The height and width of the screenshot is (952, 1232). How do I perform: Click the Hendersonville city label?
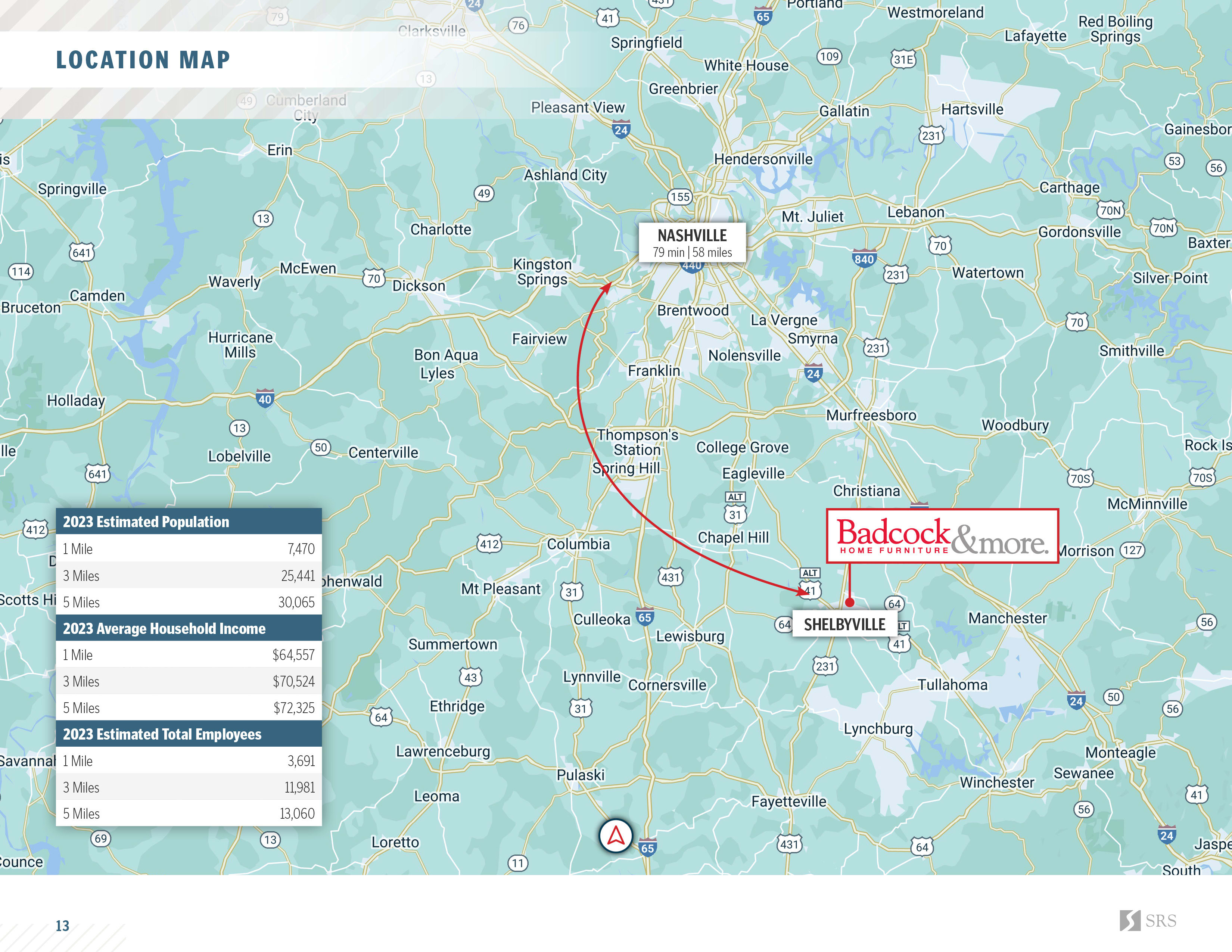[x=763, y=159]
